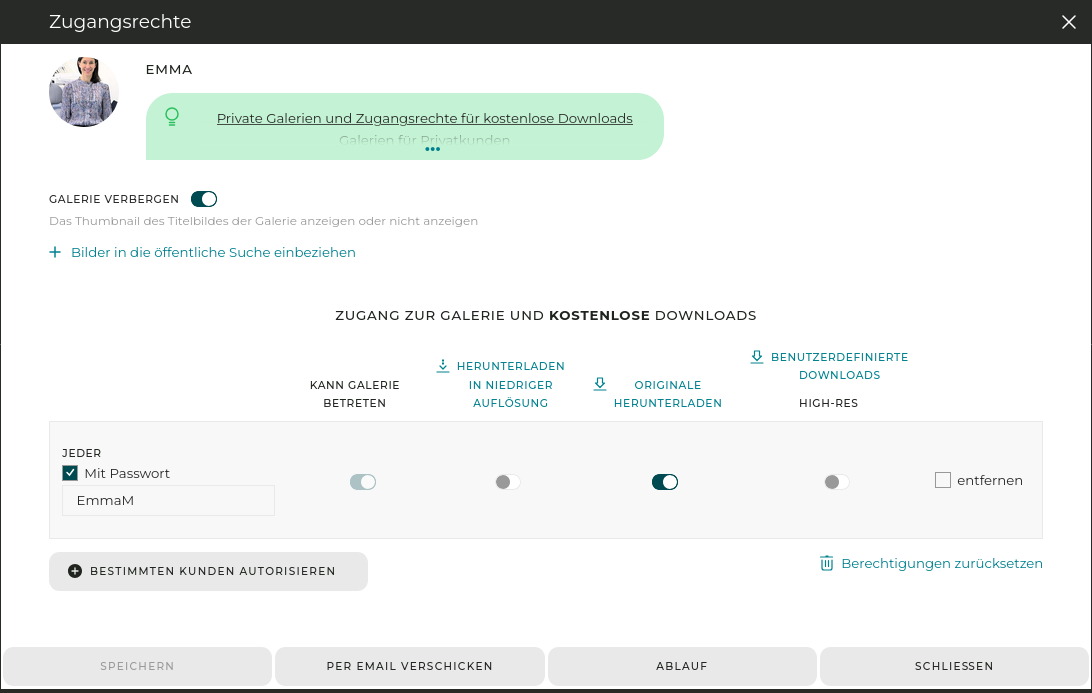
Task: Click the plus icon next to öffentliche Suche
Action: tap(55, 252)
